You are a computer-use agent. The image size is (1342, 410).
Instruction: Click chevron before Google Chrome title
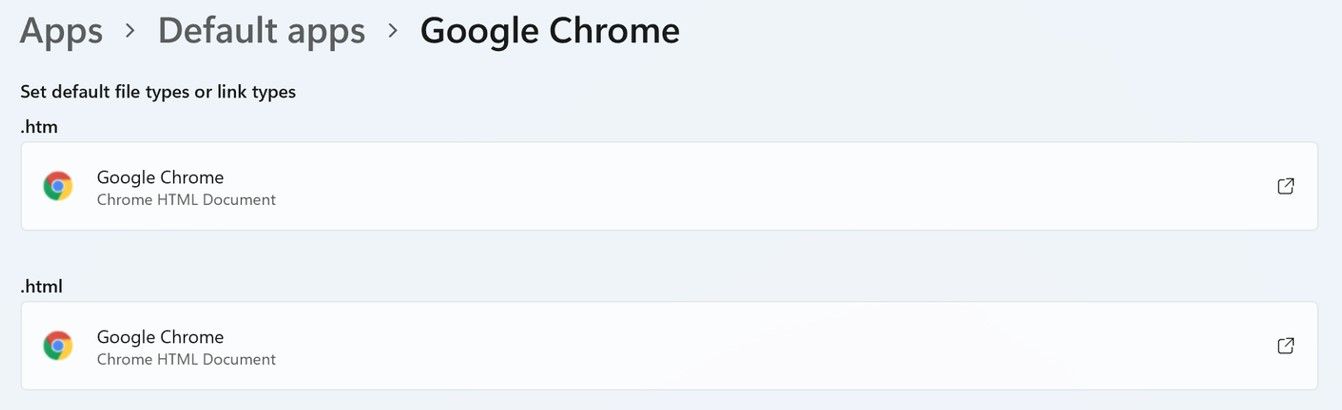click(x=393, y=31)
